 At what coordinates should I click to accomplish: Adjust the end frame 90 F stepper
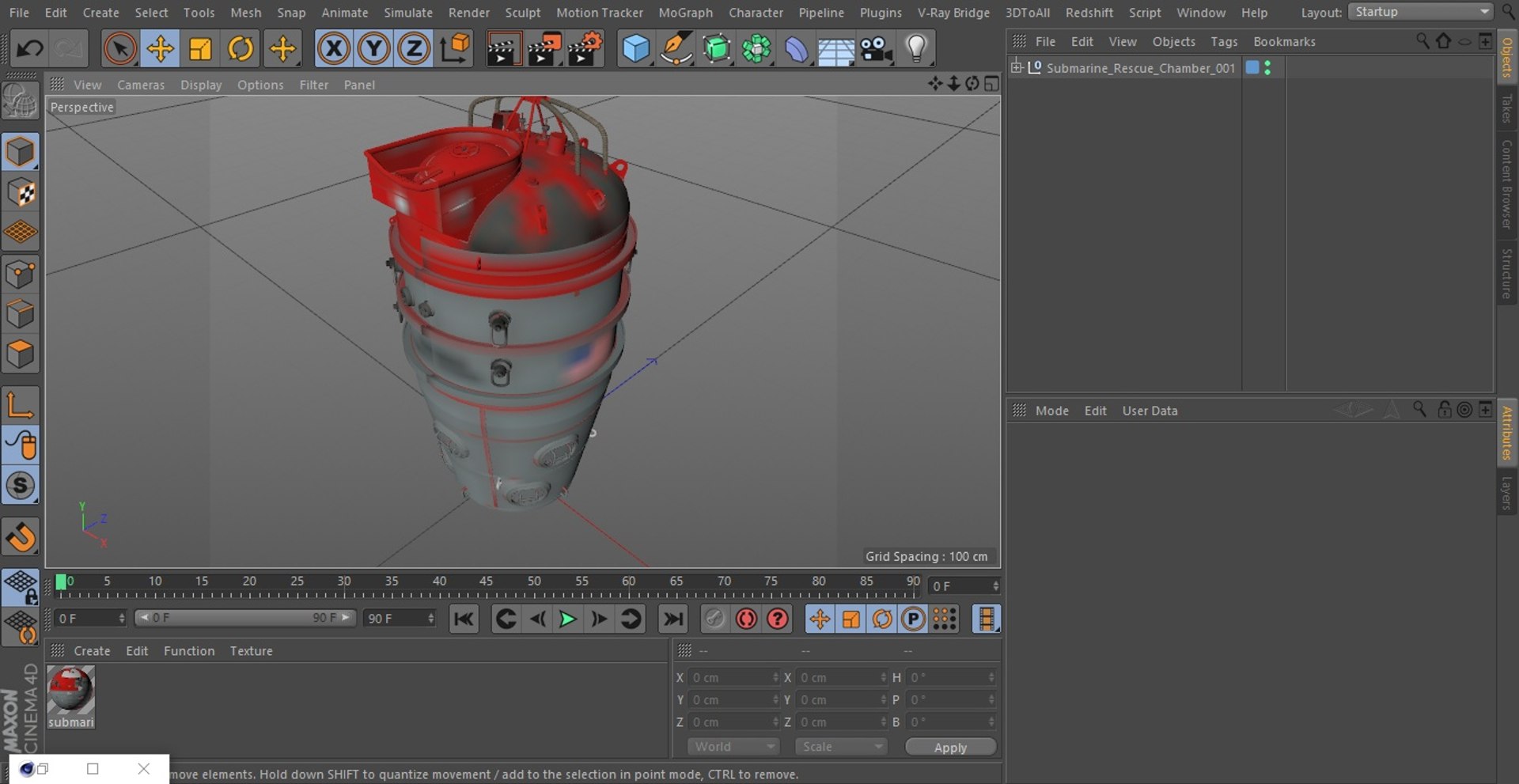click(431, 619)
